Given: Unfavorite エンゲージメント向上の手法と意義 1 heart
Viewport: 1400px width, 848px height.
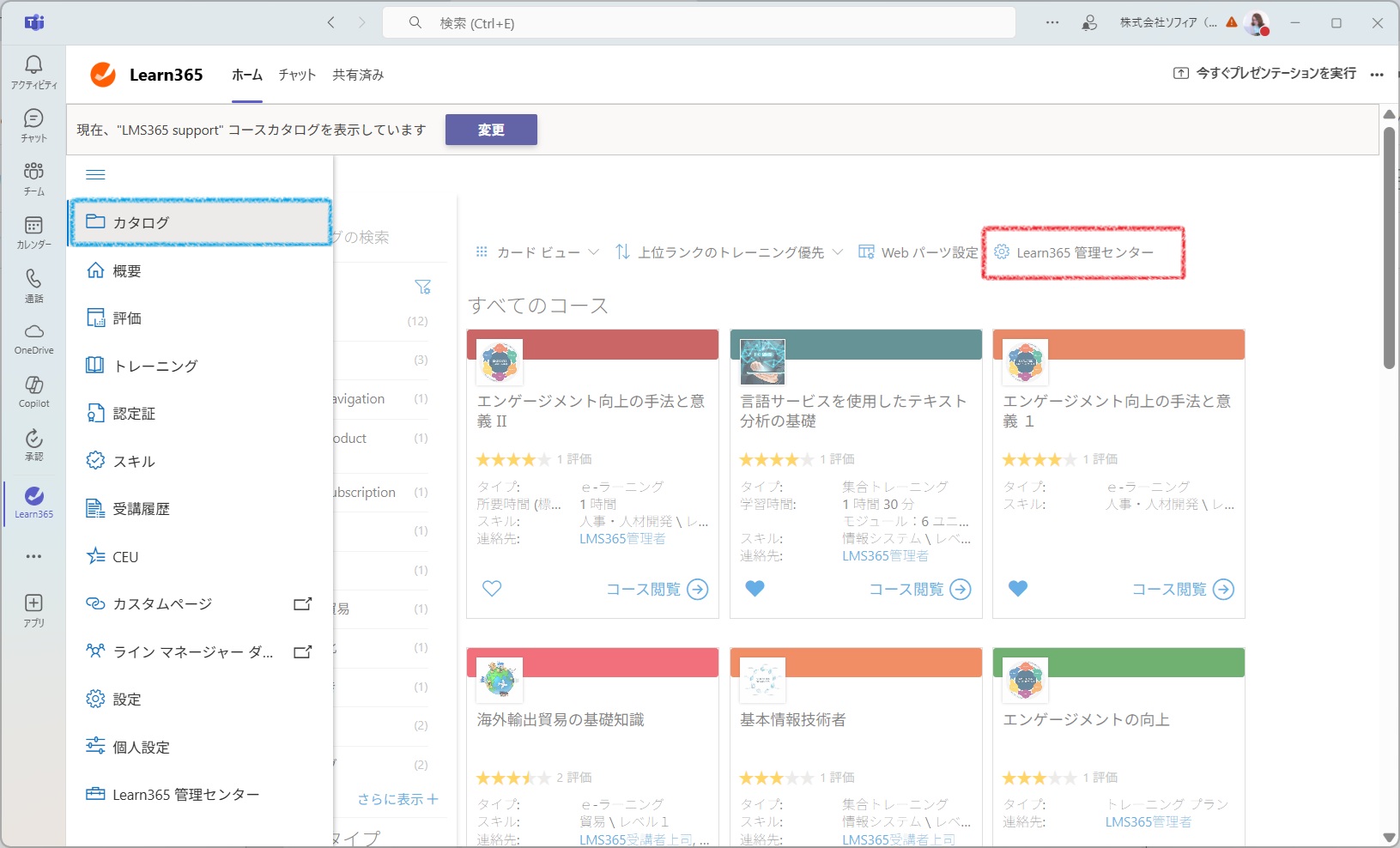Looking at the screenshot, I should pyautogui.click(x=1018, y=589).
